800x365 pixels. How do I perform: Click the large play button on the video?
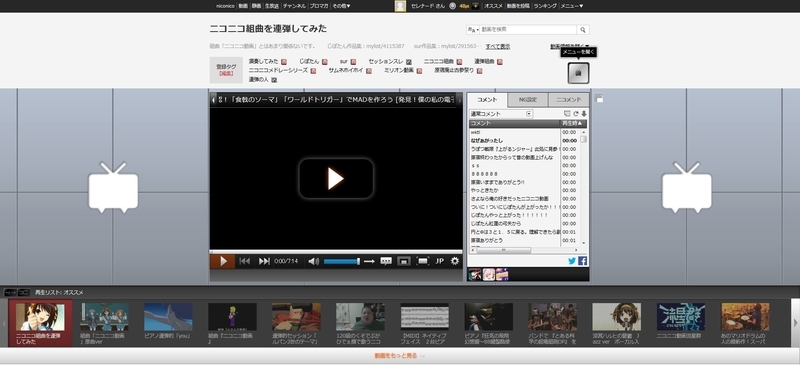[x=336, y=178]
